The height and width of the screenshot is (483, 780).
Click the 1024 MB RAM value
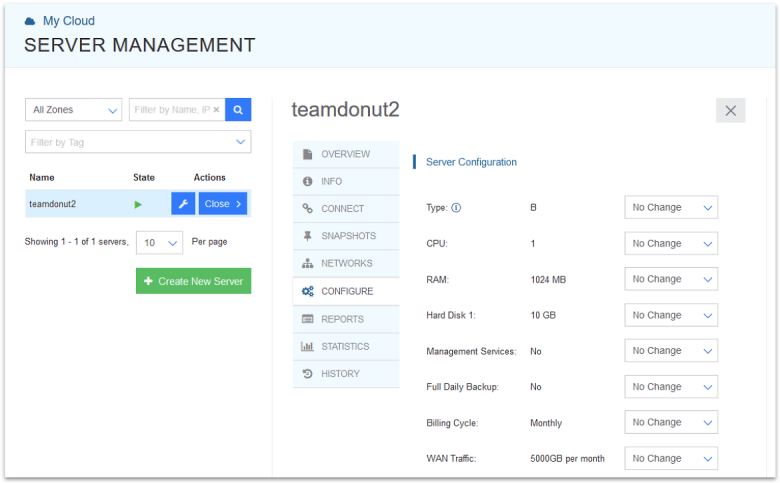click(x=548, y=280)
